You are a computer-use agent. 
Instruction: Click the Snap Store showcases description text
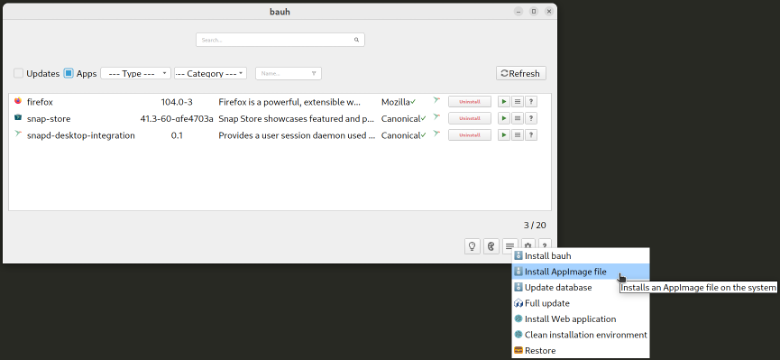point(296,119)
